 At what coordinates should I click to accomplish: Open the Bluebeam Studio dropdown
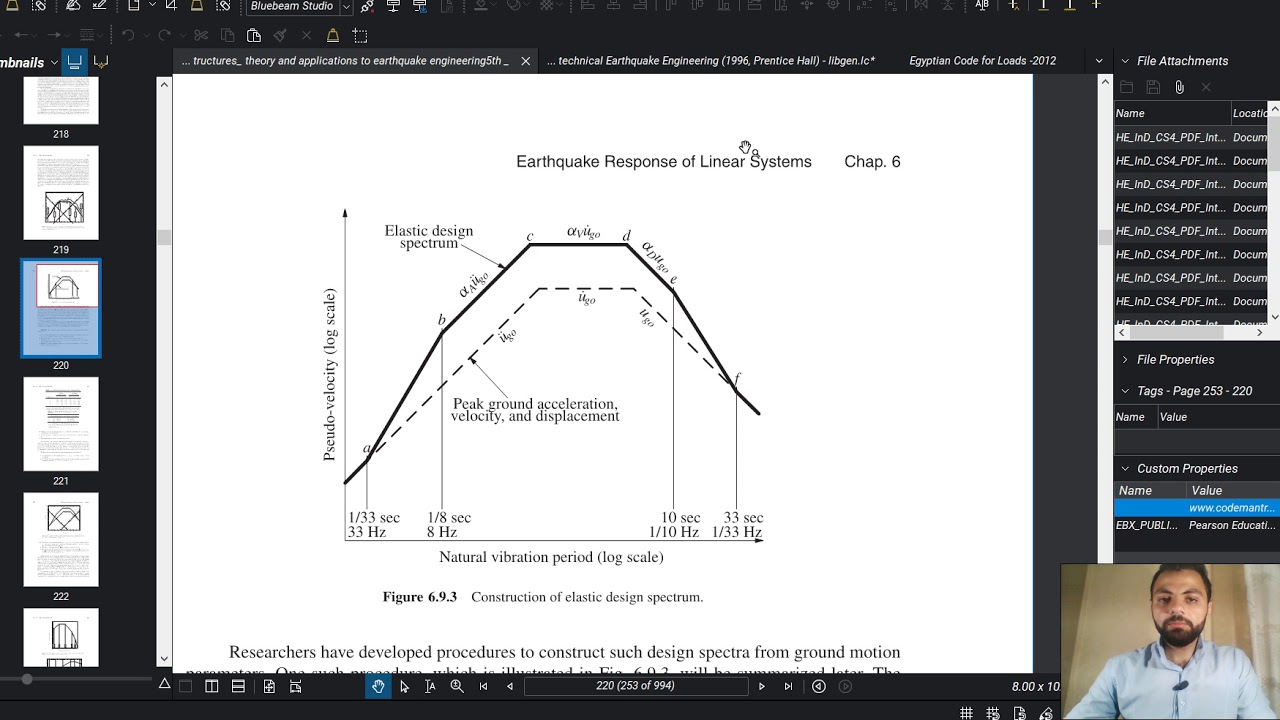347,7
